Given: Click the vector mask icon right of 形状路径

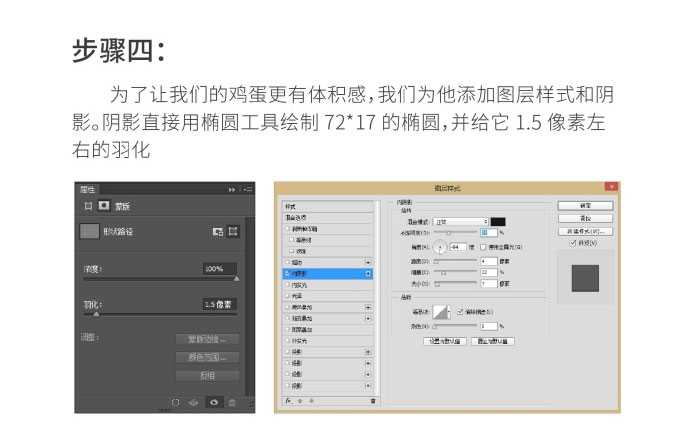Looking at the screenshot, I should coord(233,231).
